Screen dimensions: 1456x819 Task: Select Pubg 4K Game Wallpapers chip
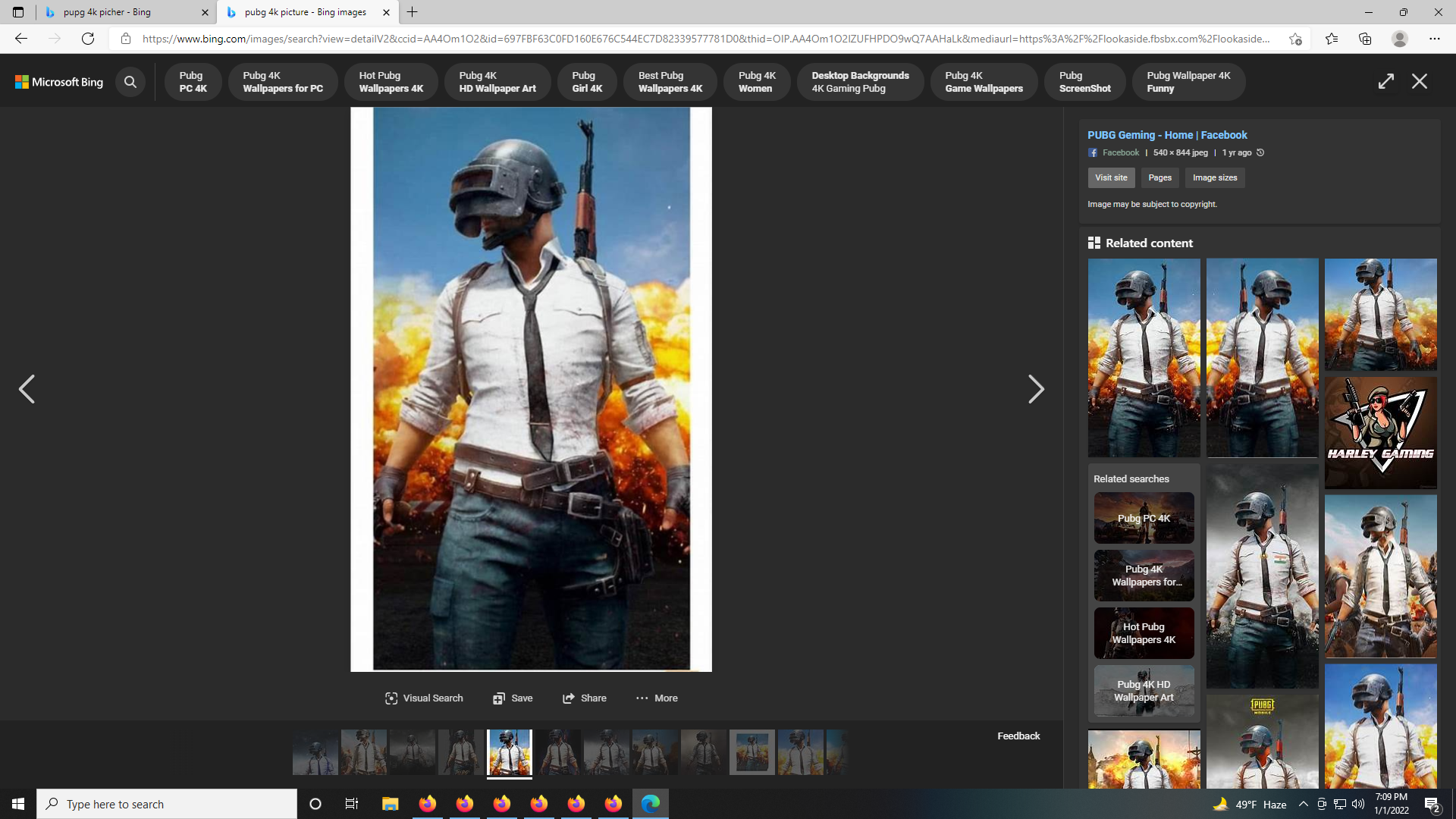984,82
